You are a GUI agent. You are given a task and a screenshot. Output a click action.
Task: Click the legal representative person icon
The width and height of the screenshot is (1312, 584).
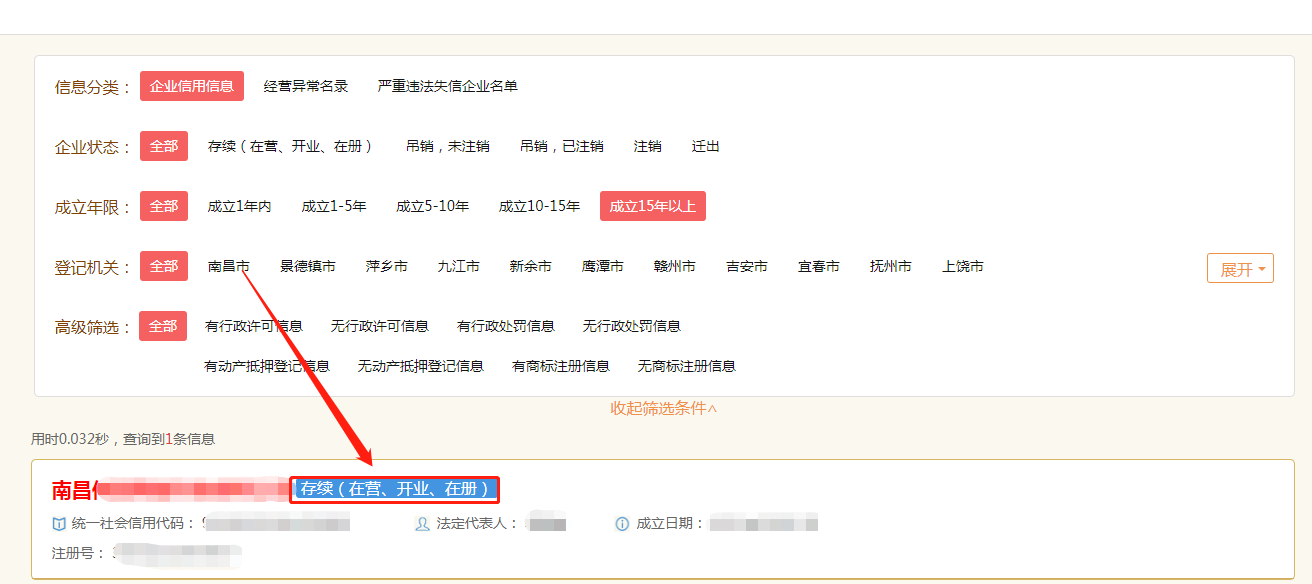click(x=422, y=524)
